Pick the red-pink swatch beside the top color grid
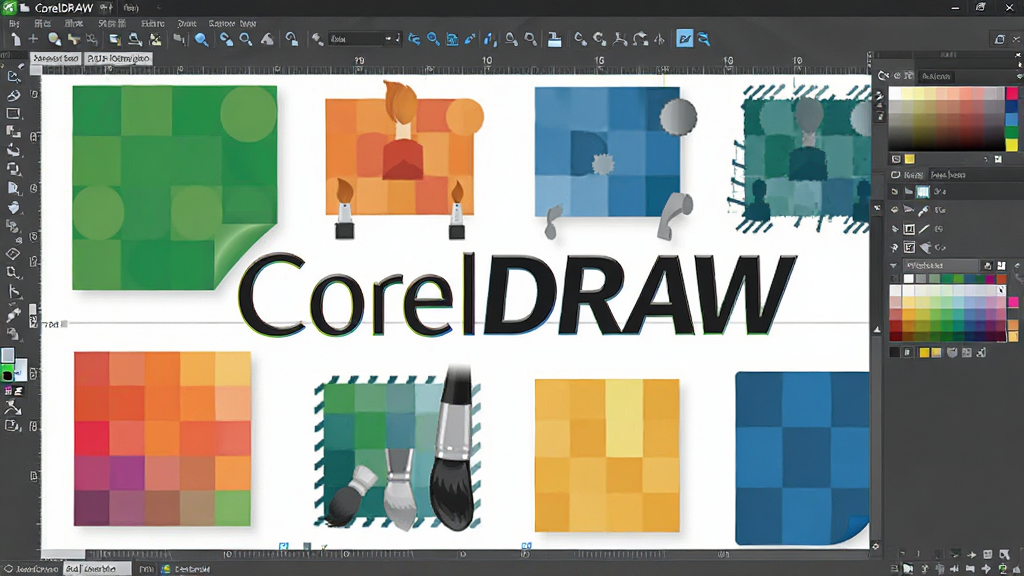Viewport: 1024px width, 576px height. pos(1012,94)
